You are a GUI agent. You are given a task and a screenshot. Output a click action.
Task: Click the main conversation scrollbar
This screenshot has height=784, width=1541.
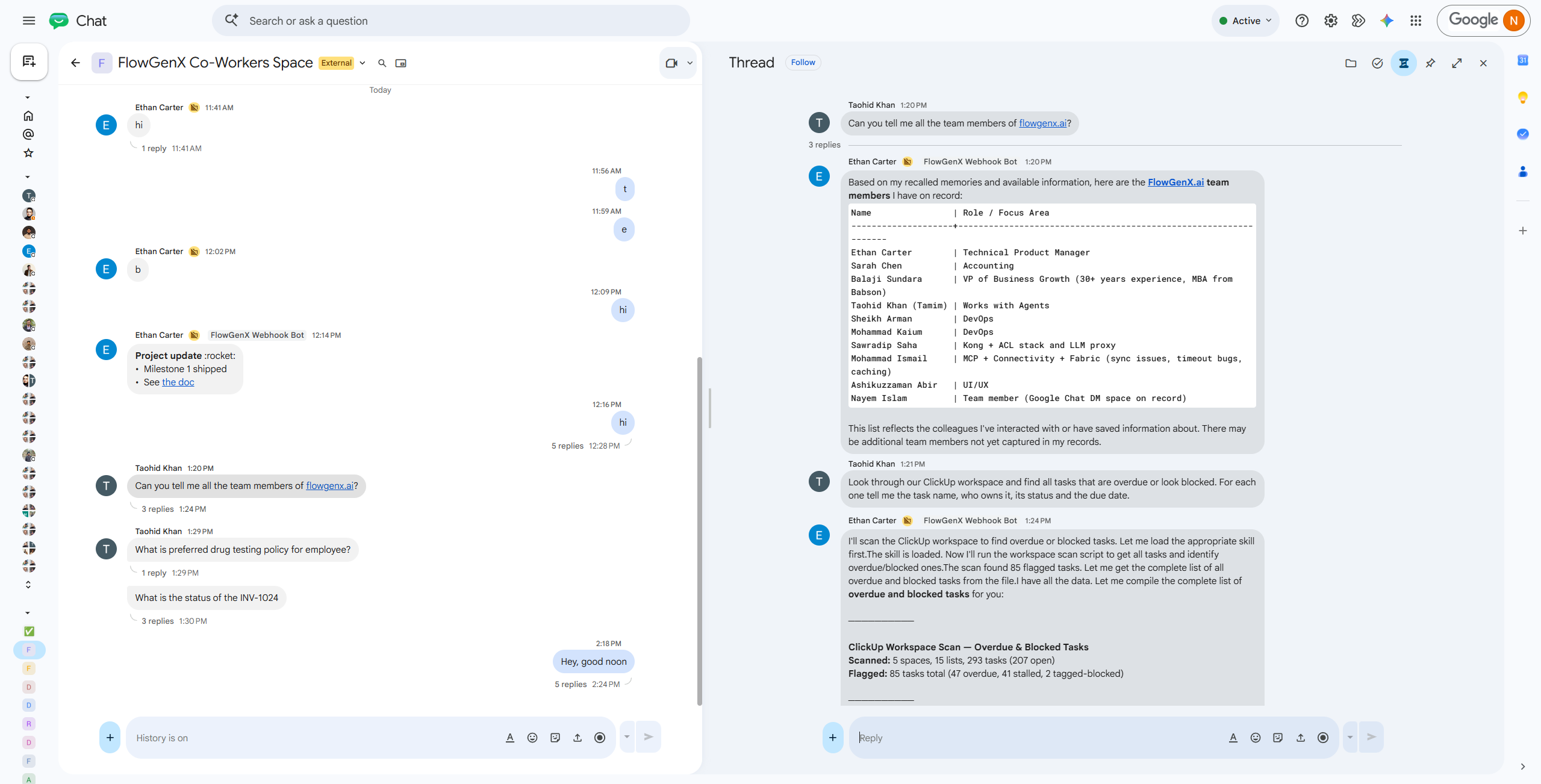(x=699, y=531)
